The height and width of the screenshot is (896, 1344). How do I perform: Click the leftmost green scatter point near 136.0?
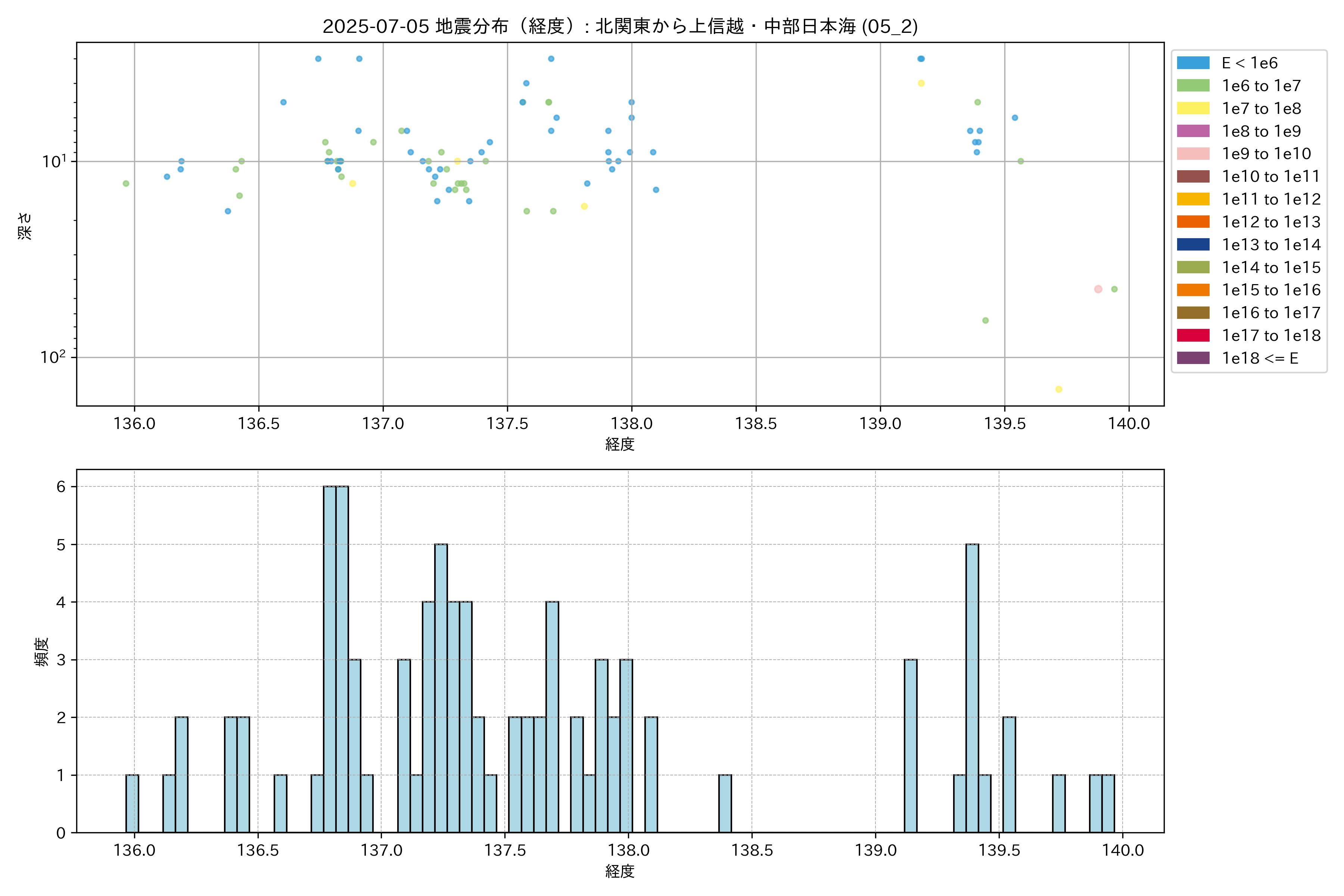[x=126, y=183]
